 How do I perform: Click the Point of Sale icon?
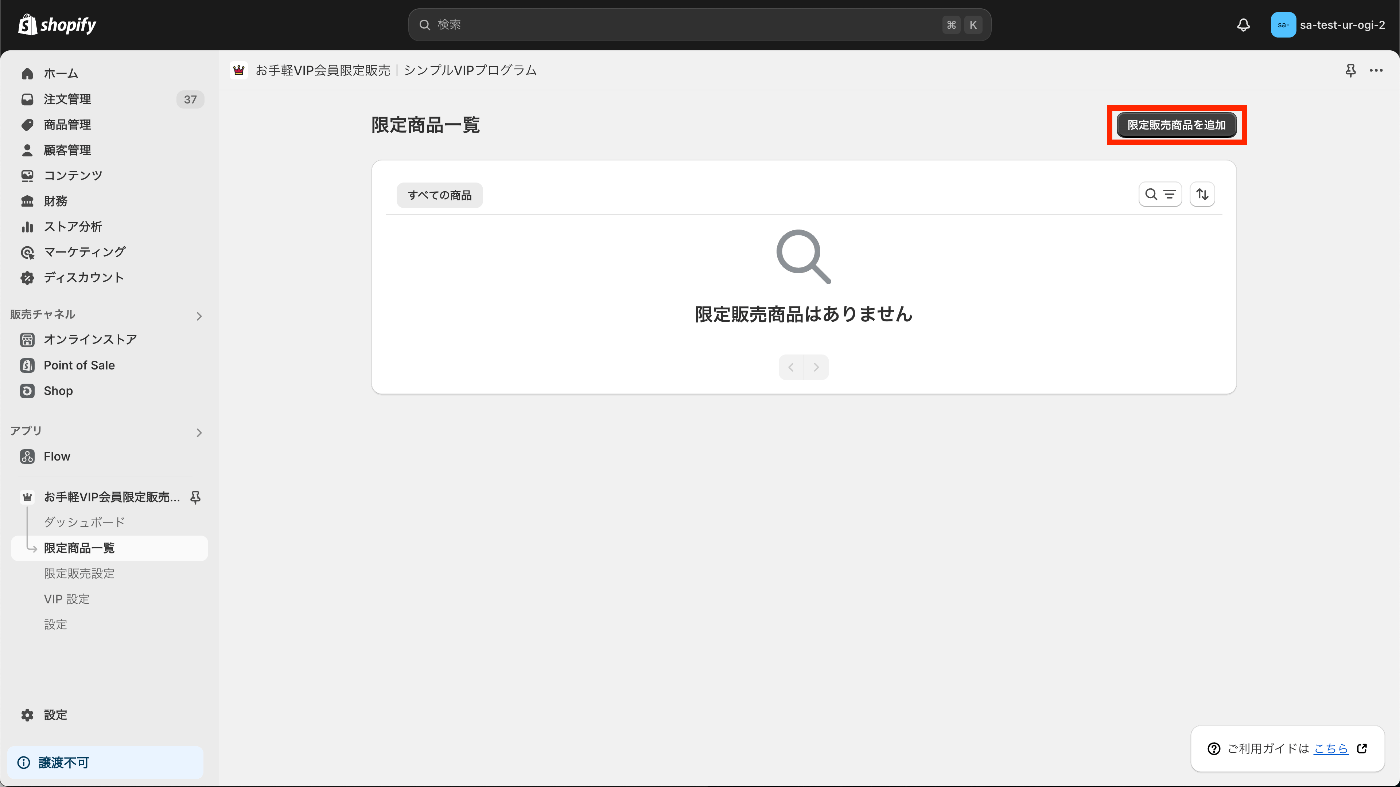(x=27, y=366)
